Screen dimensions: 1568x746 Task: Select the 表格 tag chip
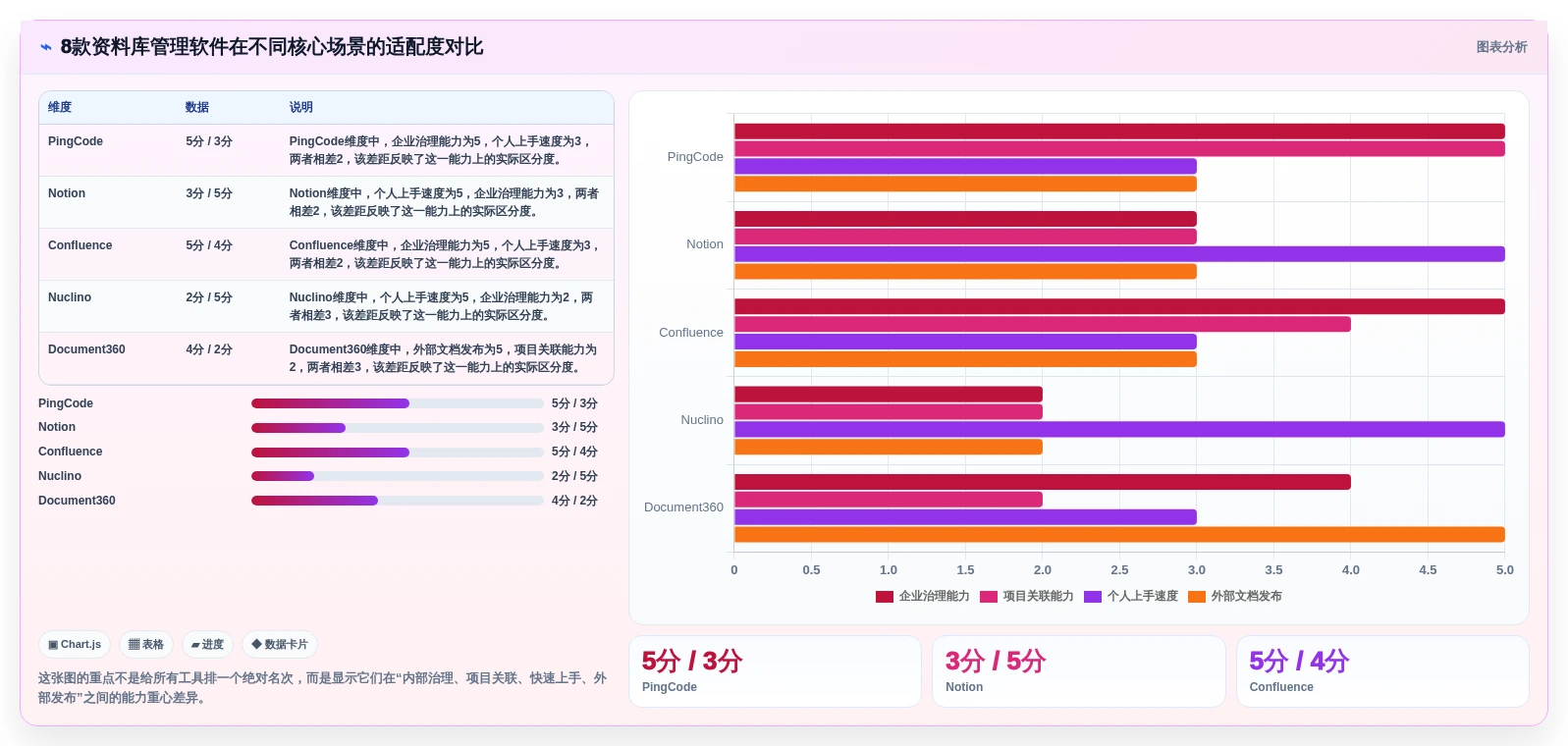point(146,645)
